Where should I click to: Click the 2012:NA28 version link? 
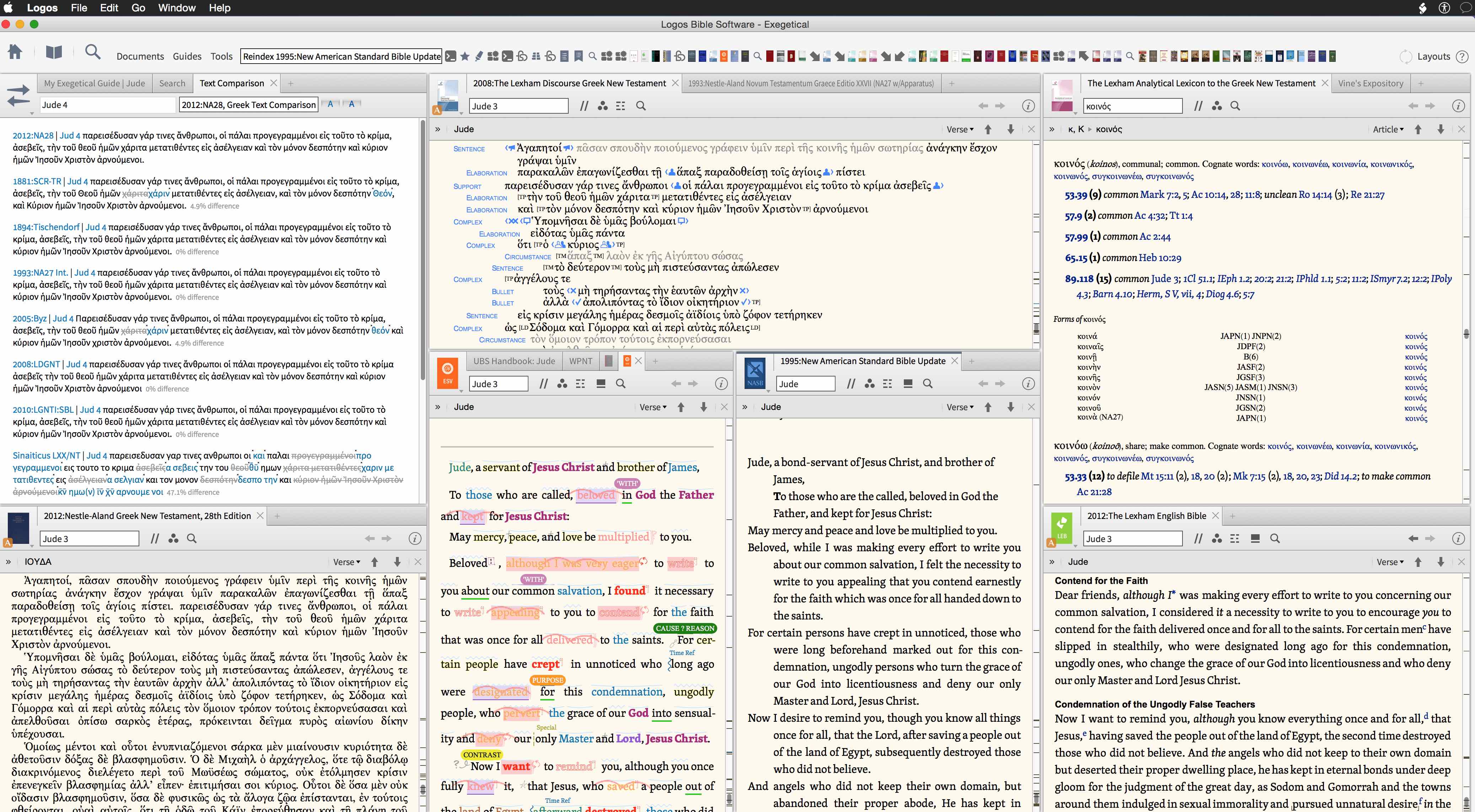click(33, 136)
